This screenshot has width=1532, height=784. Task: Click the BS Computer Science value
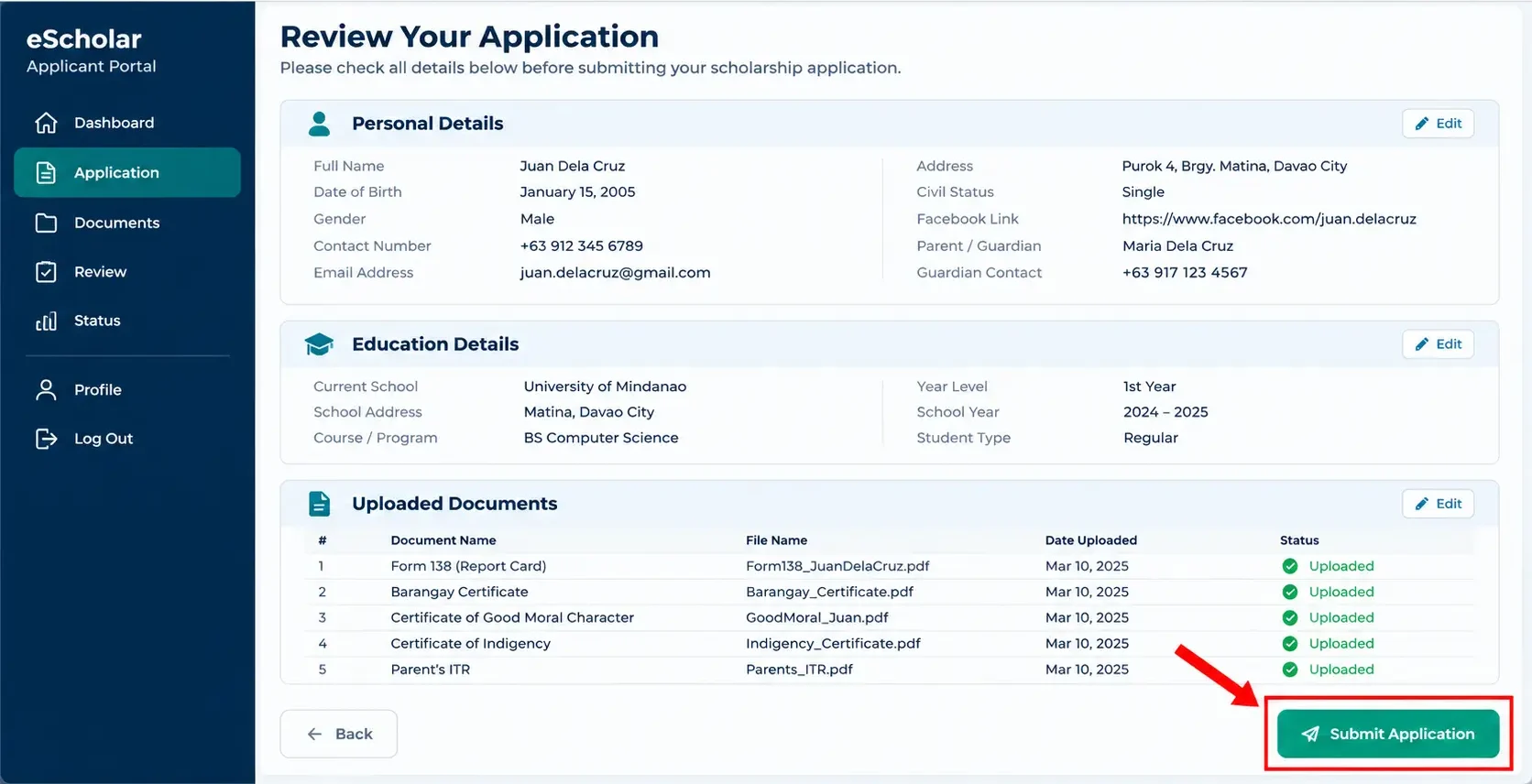[x=601, y=438]
